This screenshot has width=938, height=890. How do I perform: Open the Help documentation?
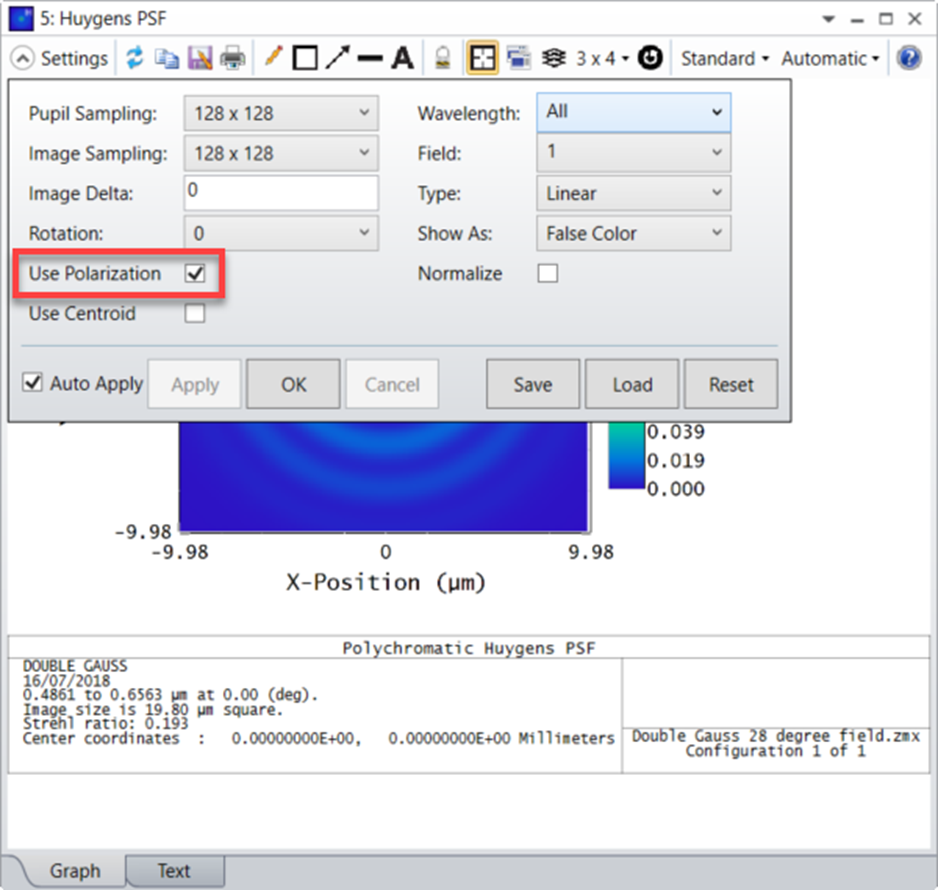(x=908, y=58)
